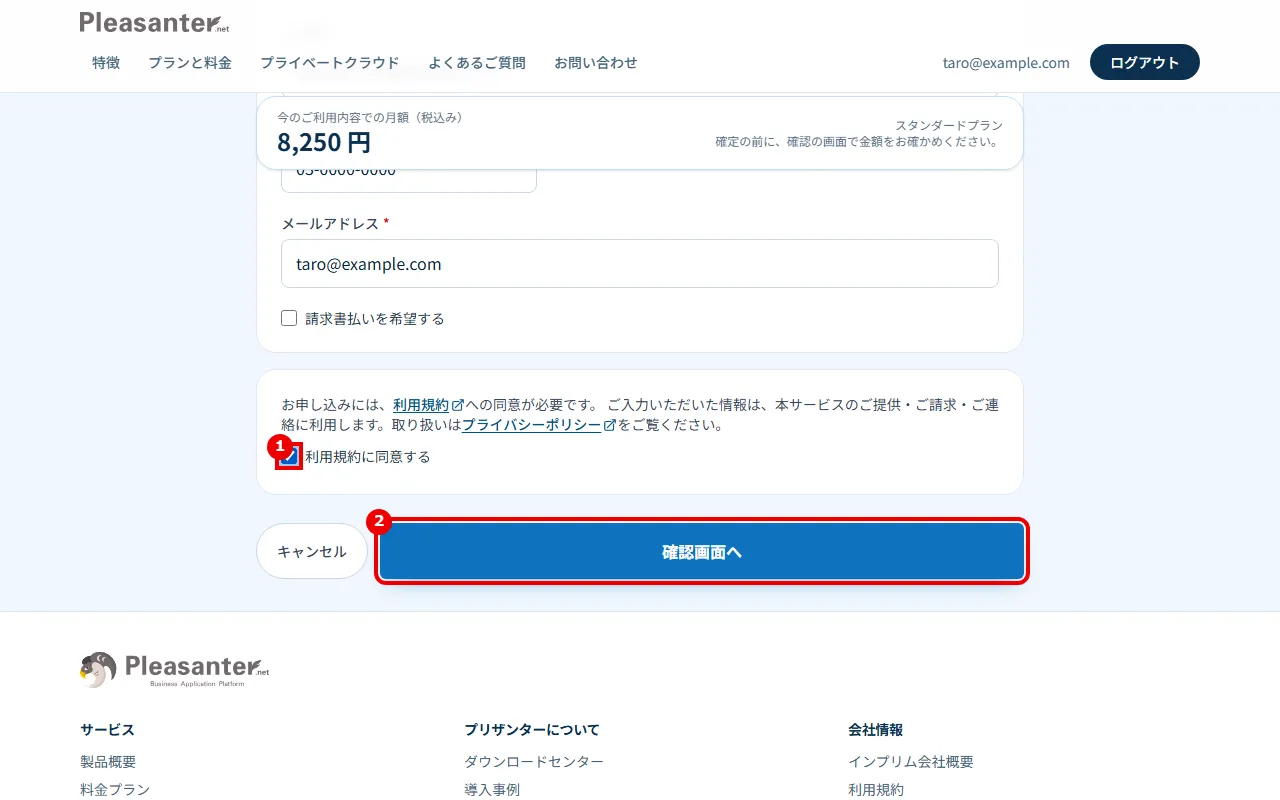The height and width of the screenshot is (800, 1280).
Task: Click the キャンセル button
Action: (x=312, y=551)
